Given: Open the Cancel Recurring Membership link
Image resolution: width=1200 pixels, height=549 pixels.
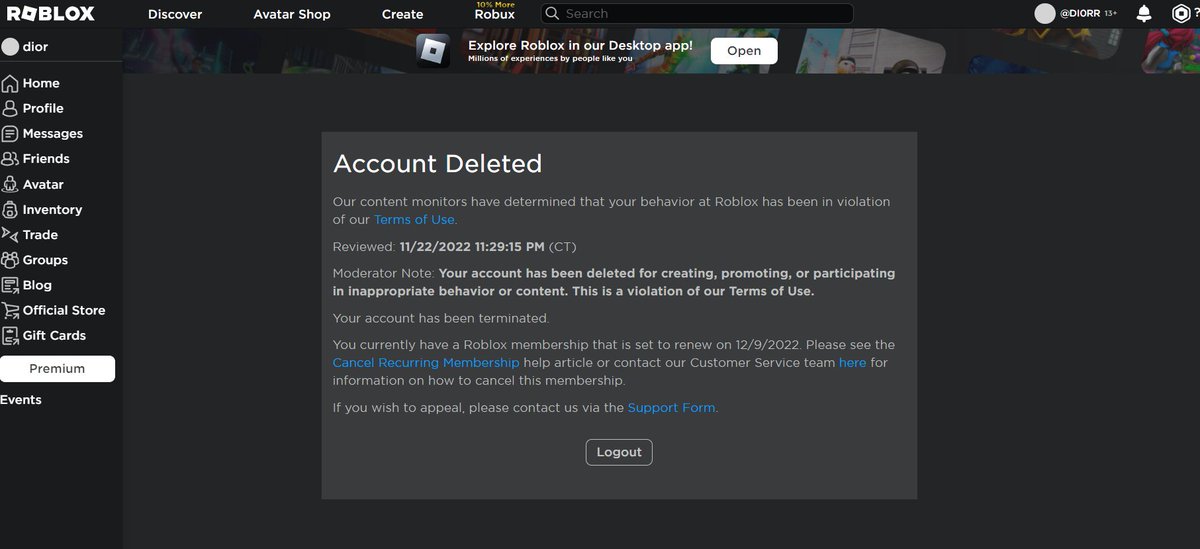Looking at the screenshot, I should tap(426, 362).
